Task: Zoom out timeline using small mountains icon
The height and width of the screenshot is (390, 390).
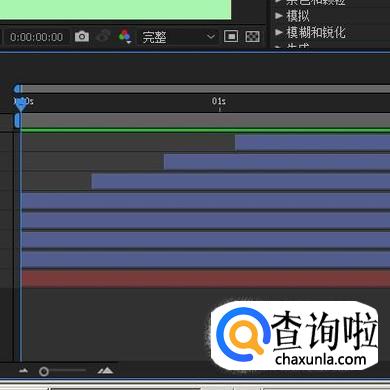Action: (x=23, y=370)
